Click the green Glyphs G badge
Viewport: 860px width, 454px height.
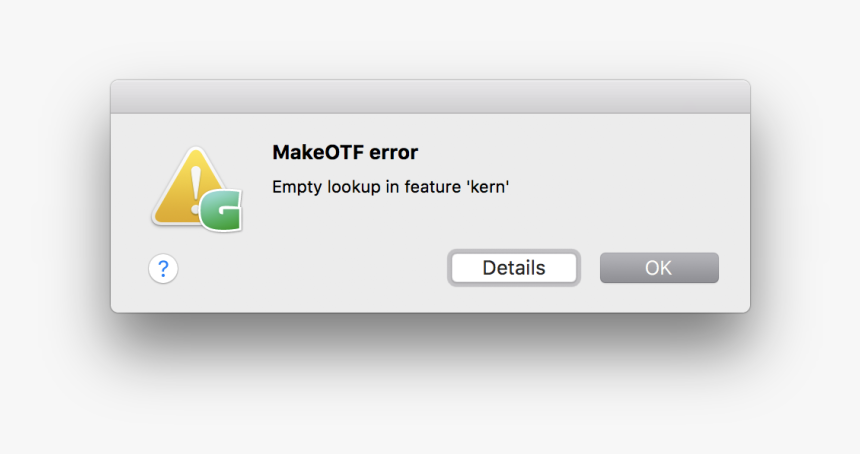(221, 211)
